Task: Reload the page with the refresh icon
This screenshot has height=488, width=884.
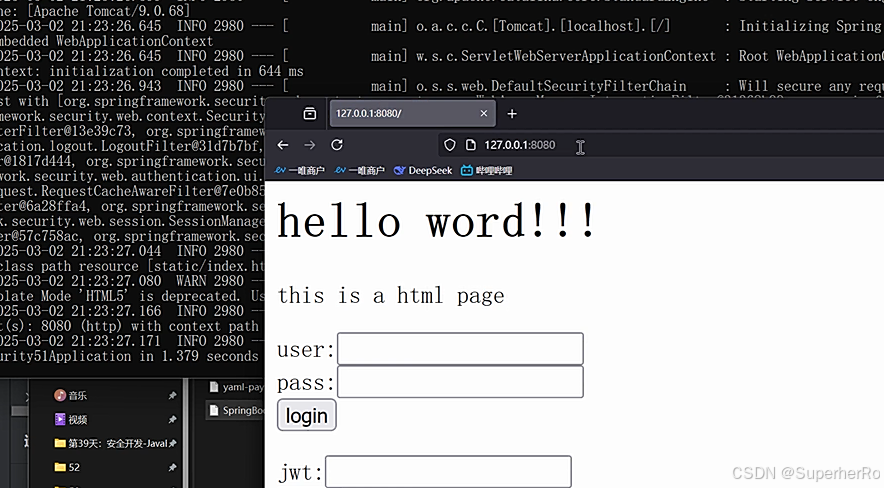Action: [337, 145]
